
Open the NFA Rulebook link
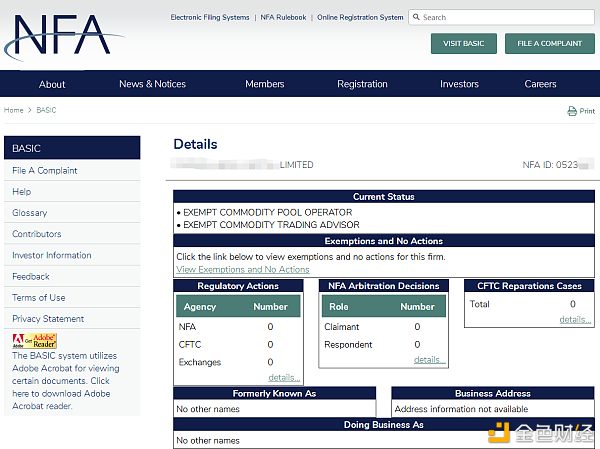(283, 17)
